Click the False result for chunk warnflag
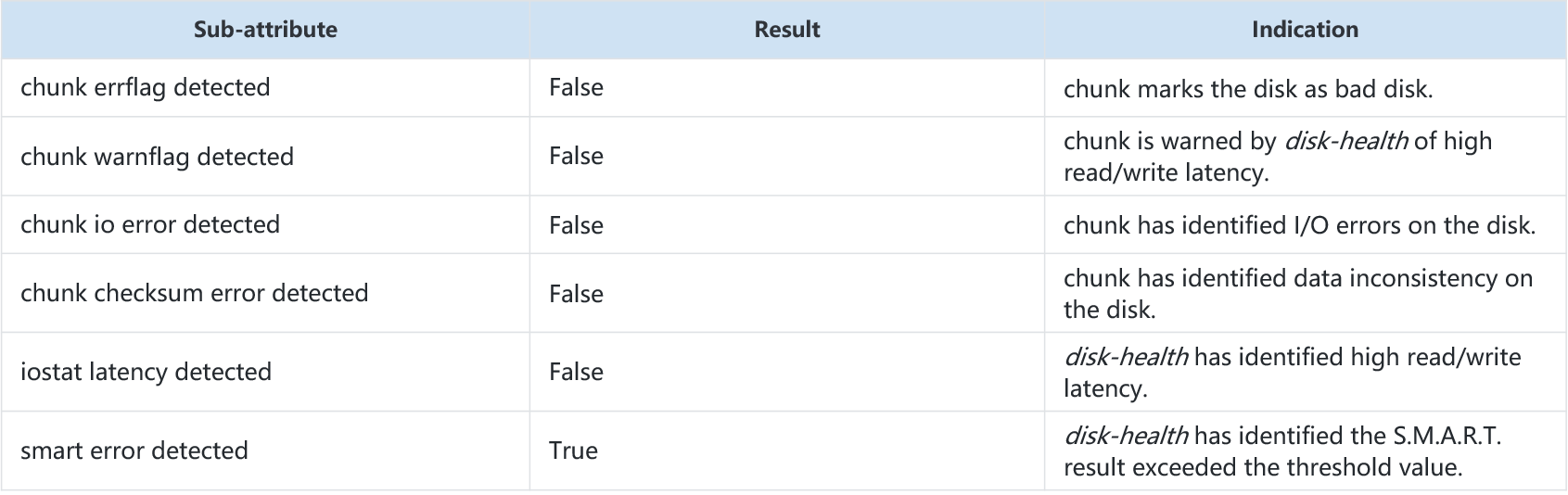 pos(576,156)
